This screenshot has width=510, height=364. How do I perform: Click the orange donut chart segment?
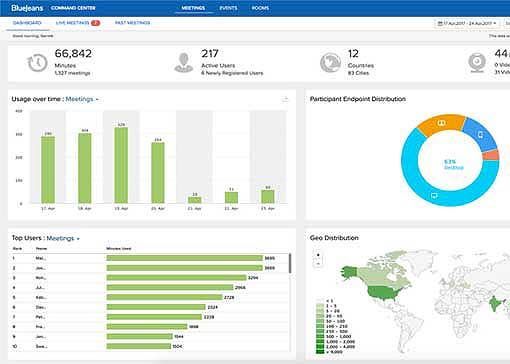pyautogui.click(x=441, y=124)
